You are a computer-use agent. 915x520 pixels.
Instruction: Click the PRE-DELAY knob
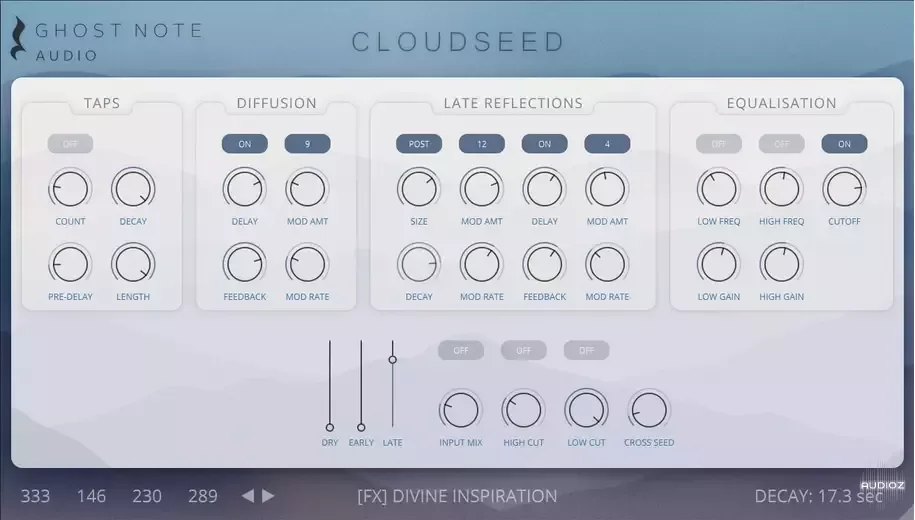point(70,264)
